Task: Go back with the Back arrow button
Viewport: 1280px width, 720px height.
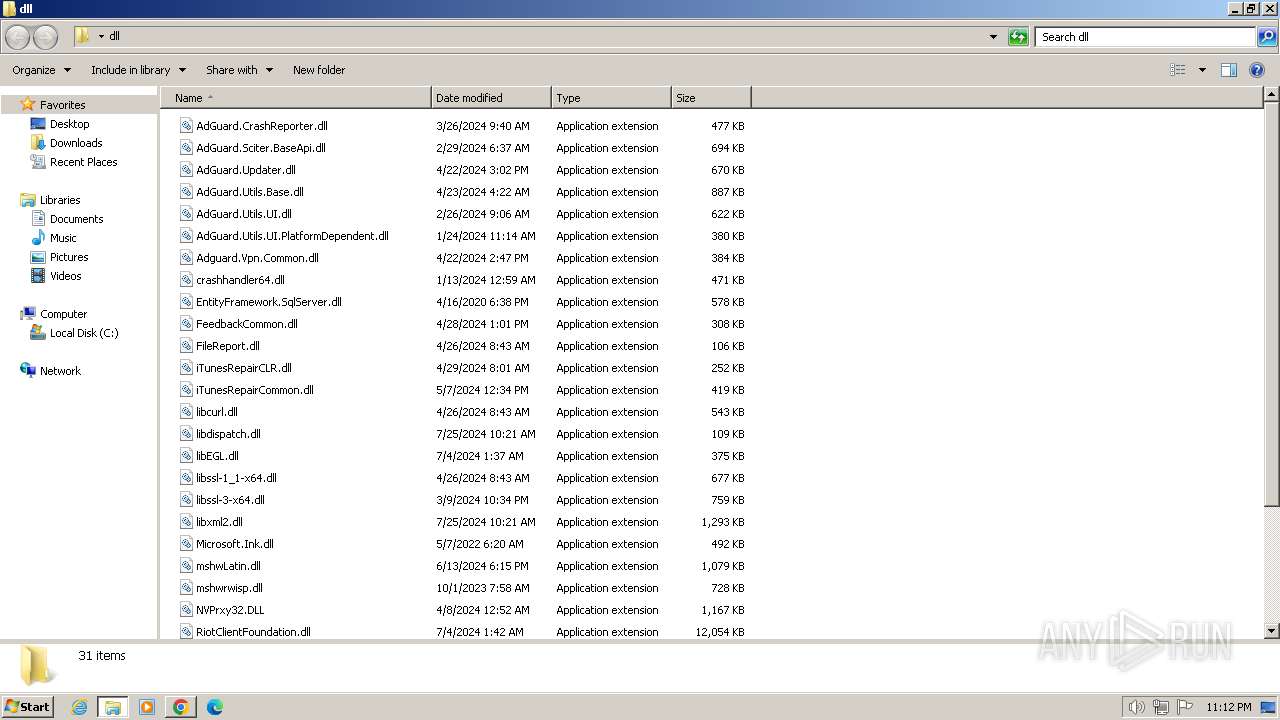Action: 17,37
